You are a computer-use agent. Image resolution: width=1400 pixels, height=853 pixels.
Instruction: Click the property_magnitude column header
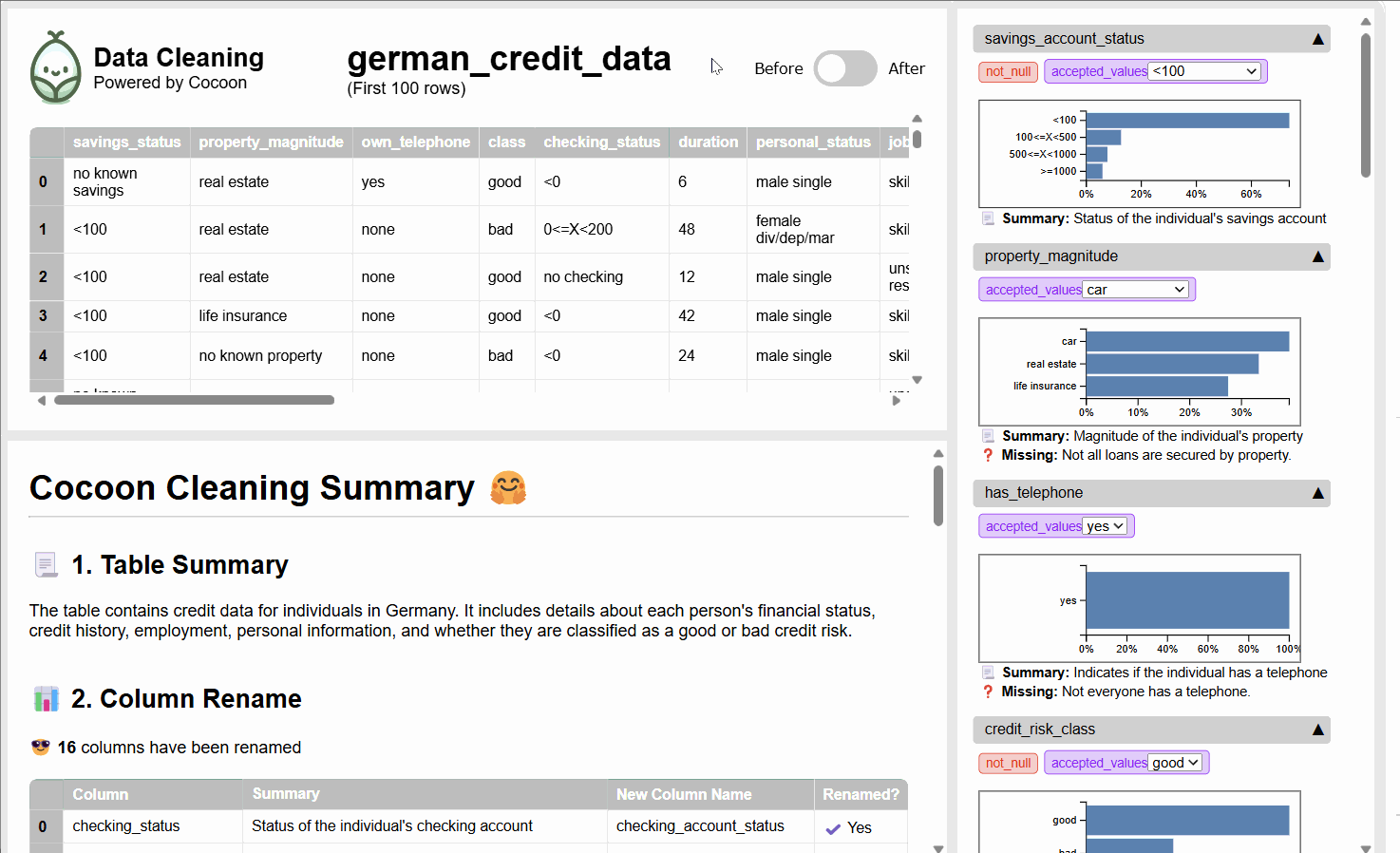click(271, 142)
